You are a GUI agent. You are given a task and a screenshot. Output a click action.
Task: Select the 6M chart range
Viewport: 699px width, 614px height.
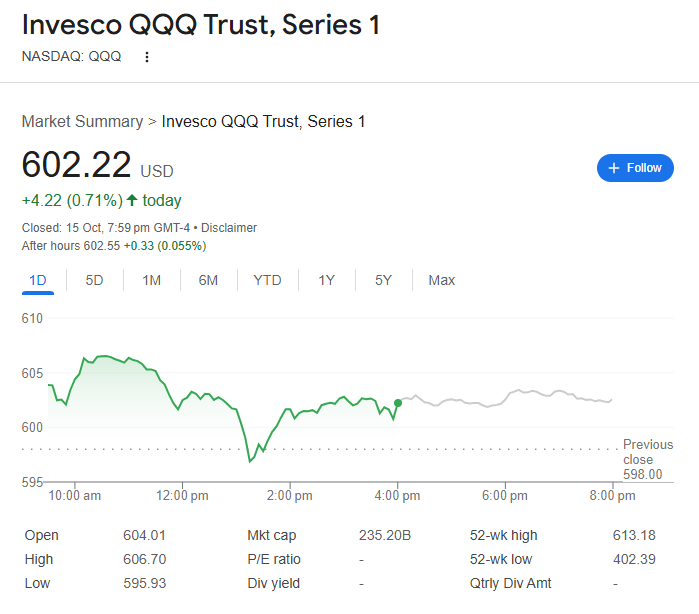[x=208, y=280]
